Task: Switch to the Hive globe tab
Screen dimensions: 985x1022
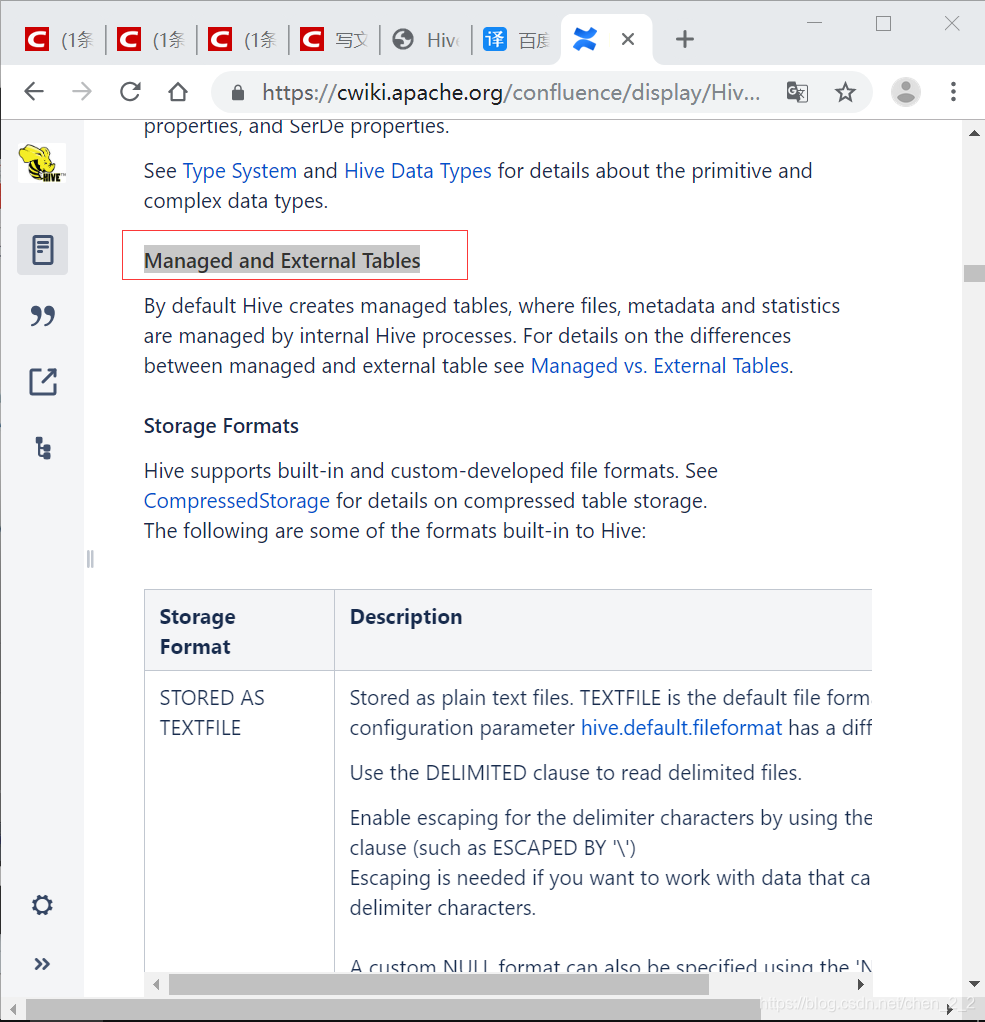Action: (426, 40)
